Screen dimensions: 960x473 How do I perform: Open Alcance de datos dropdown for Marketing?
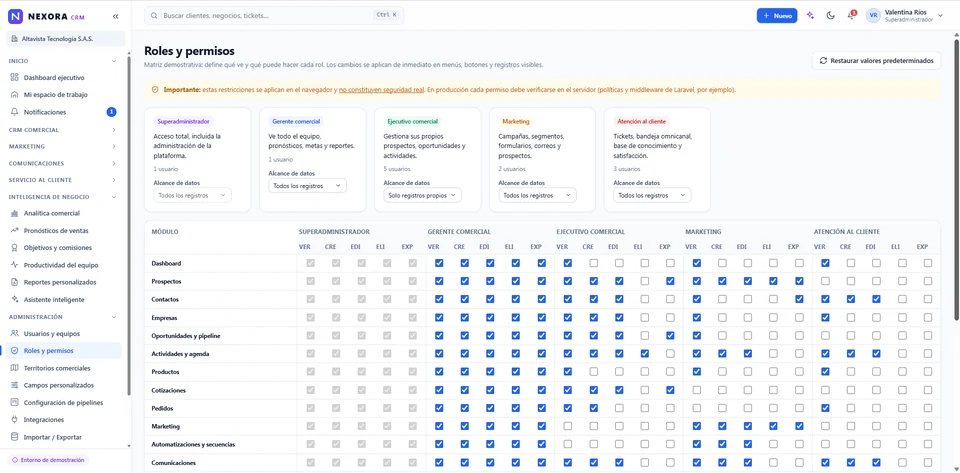[537, 195]
